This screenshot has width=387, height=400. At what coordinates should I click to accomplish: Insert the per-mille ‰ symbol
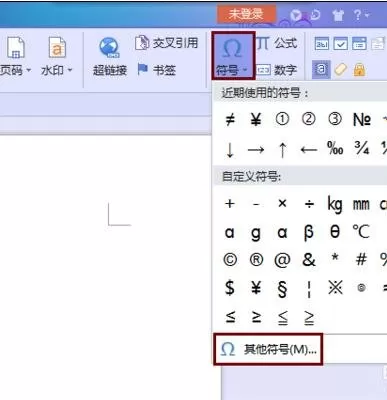pyautogui.click(x=335, y=148)
